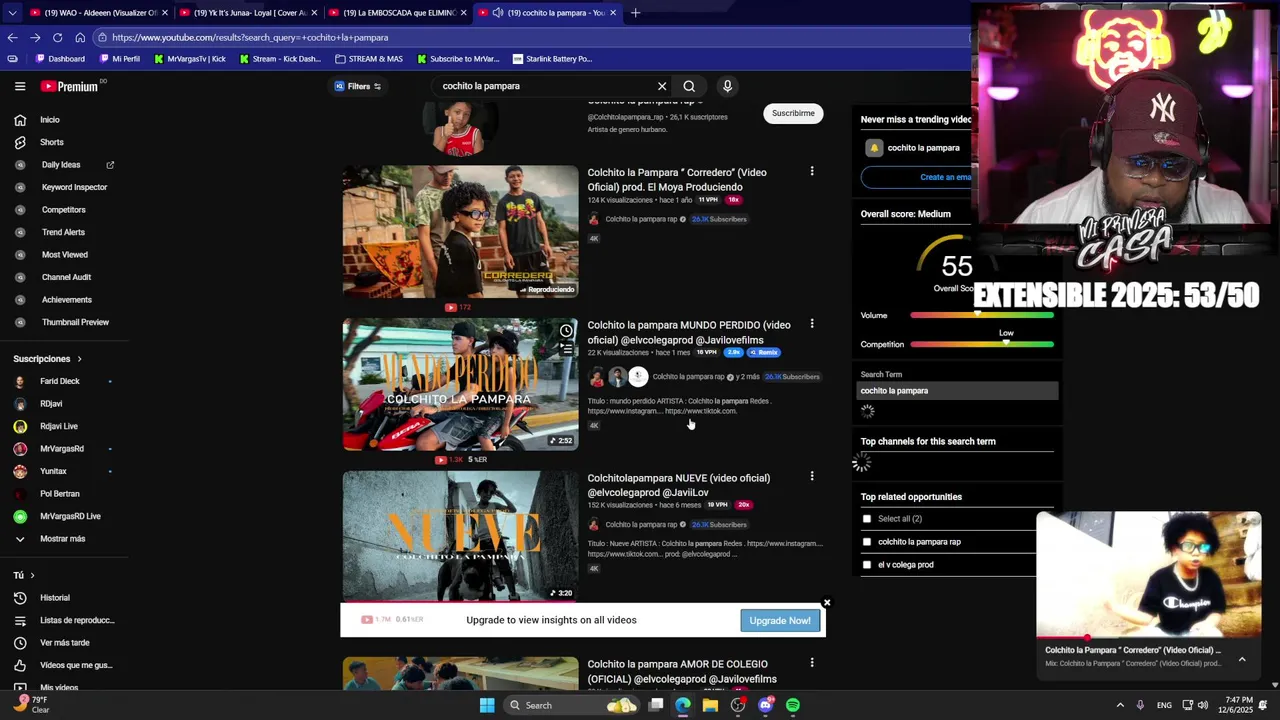Reload the page
1280x720 pixels.
point(57,37)
